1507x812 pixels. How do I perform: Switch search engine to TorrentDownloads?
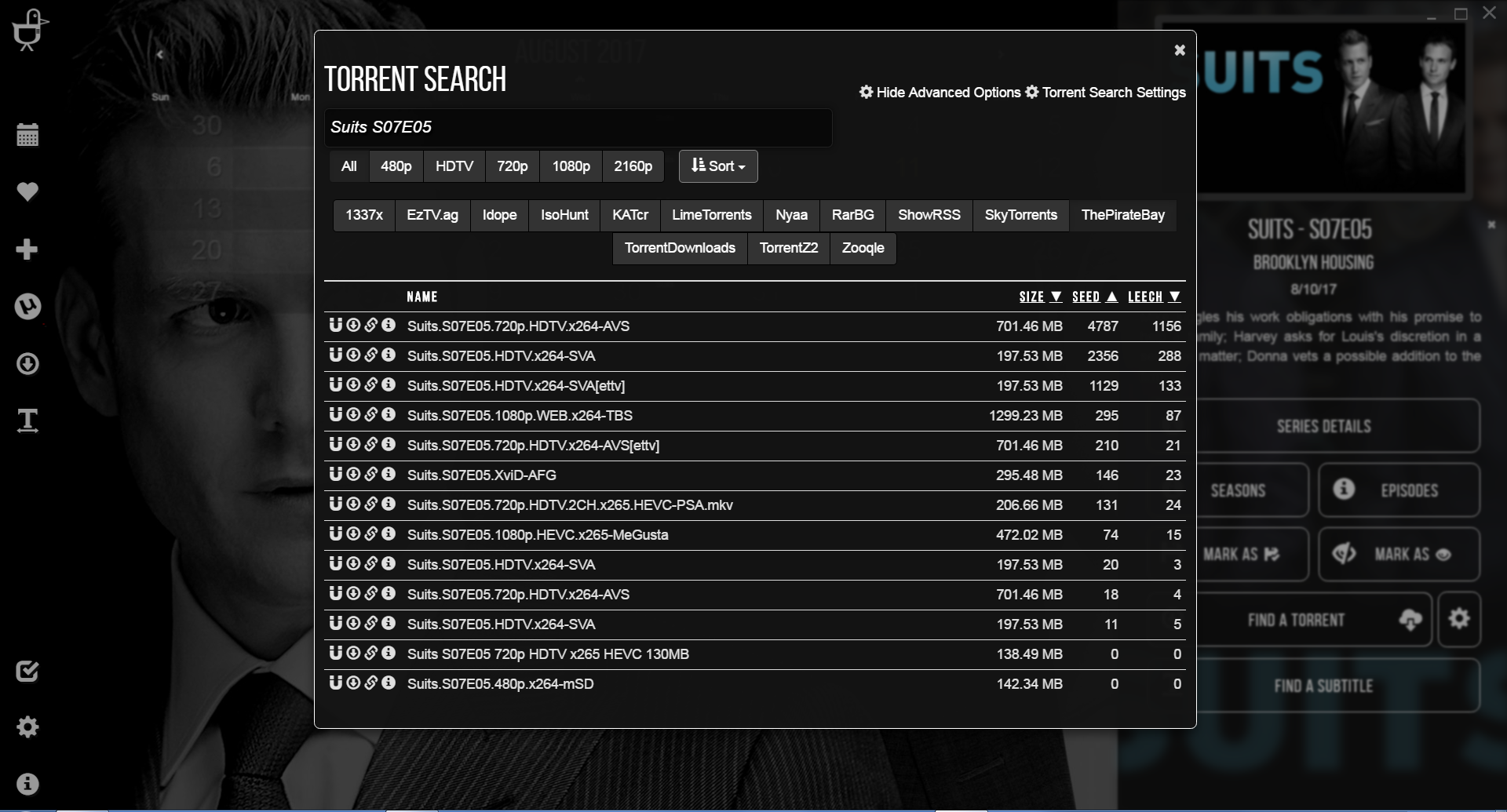click(680, 248)
